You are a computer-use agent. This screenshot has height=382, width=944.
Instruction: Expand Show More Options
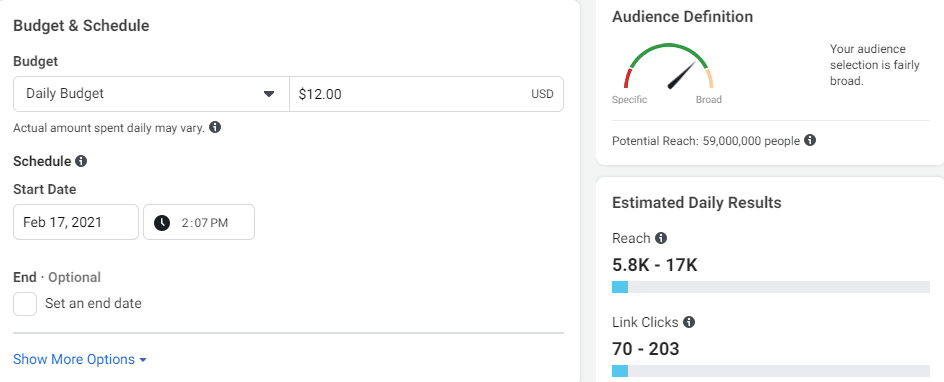tap(80, 360)
